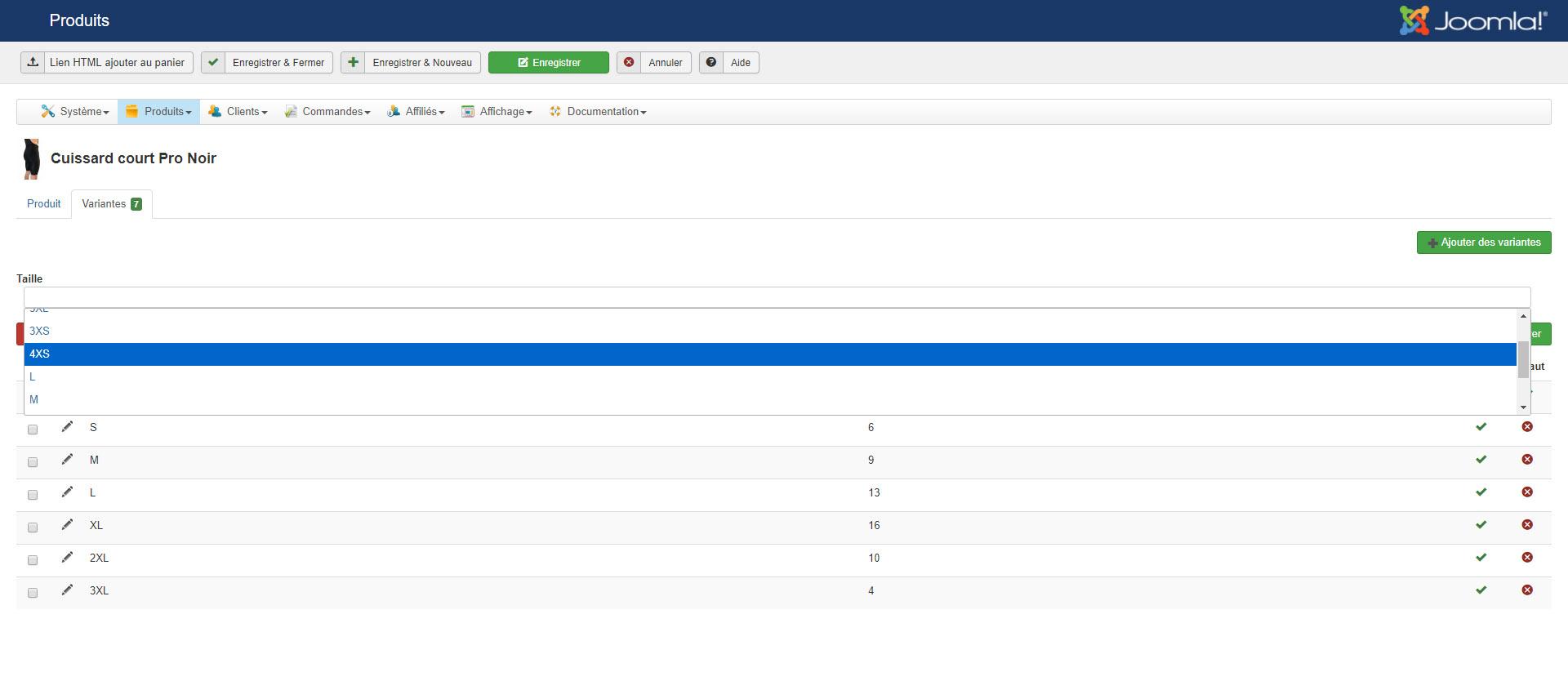Delete the 3XL variant with its red X icon
1568x681 pixels.
(1527, 590)
